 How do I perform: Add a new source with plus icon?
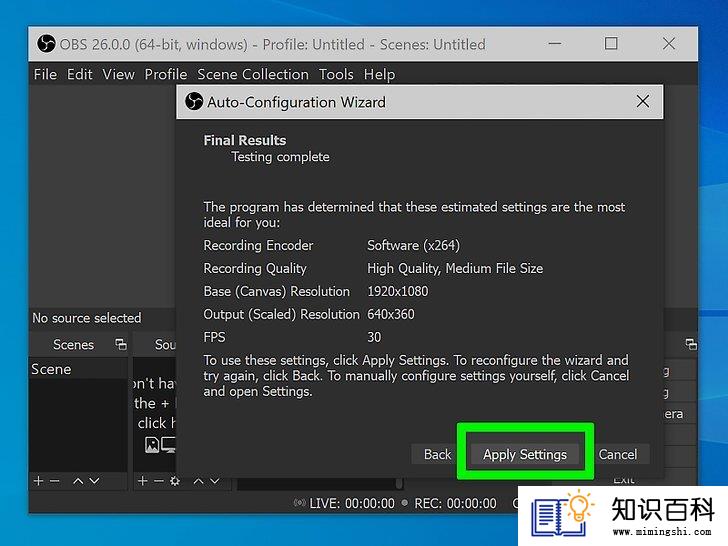[x=143, y=481]
